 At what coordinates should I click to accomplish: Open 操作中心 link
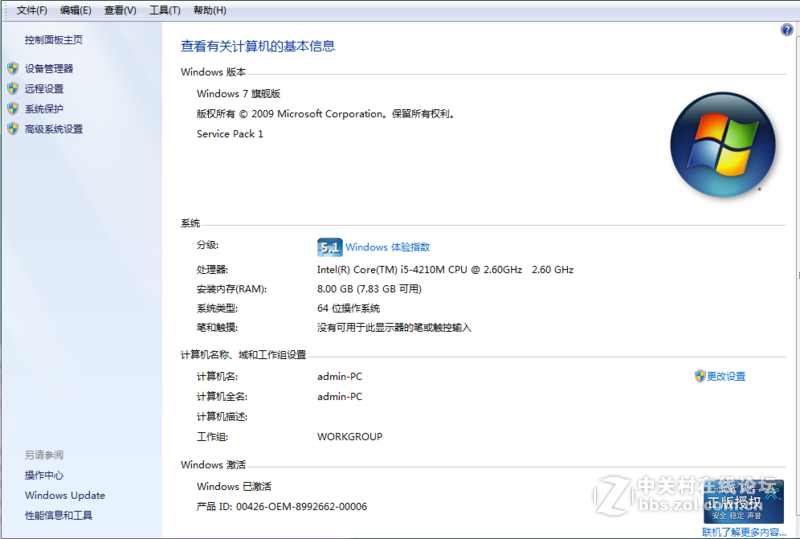(x=44, y=475)
